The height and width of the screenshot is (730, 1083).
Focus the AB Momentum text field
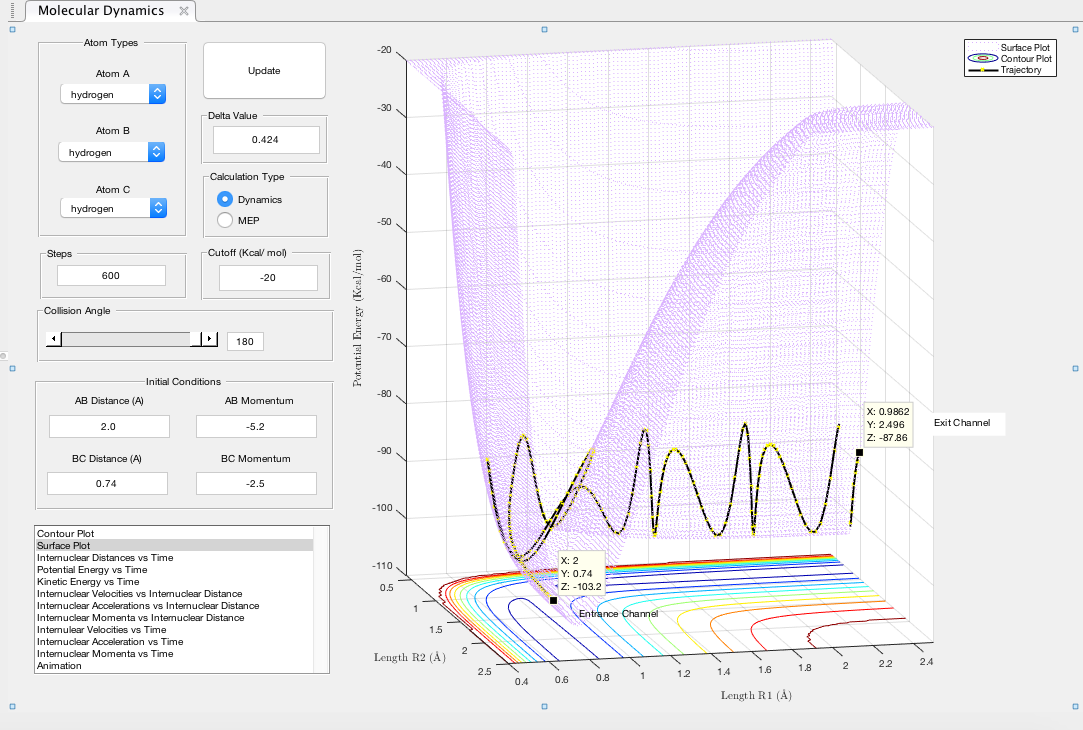[x=256, y=427]
